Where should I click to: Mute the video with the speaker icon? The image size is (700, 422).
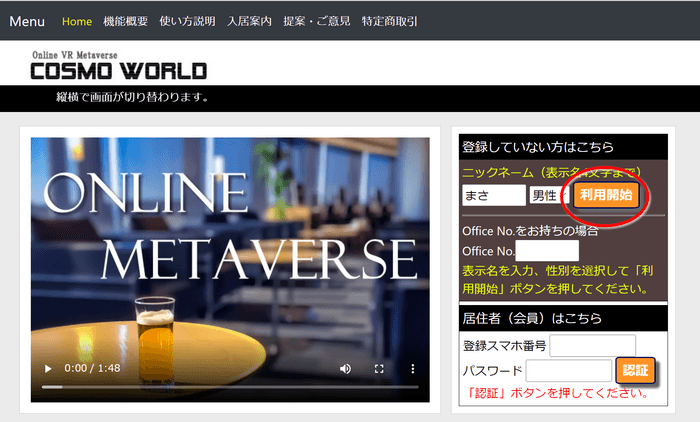point(345,368)
